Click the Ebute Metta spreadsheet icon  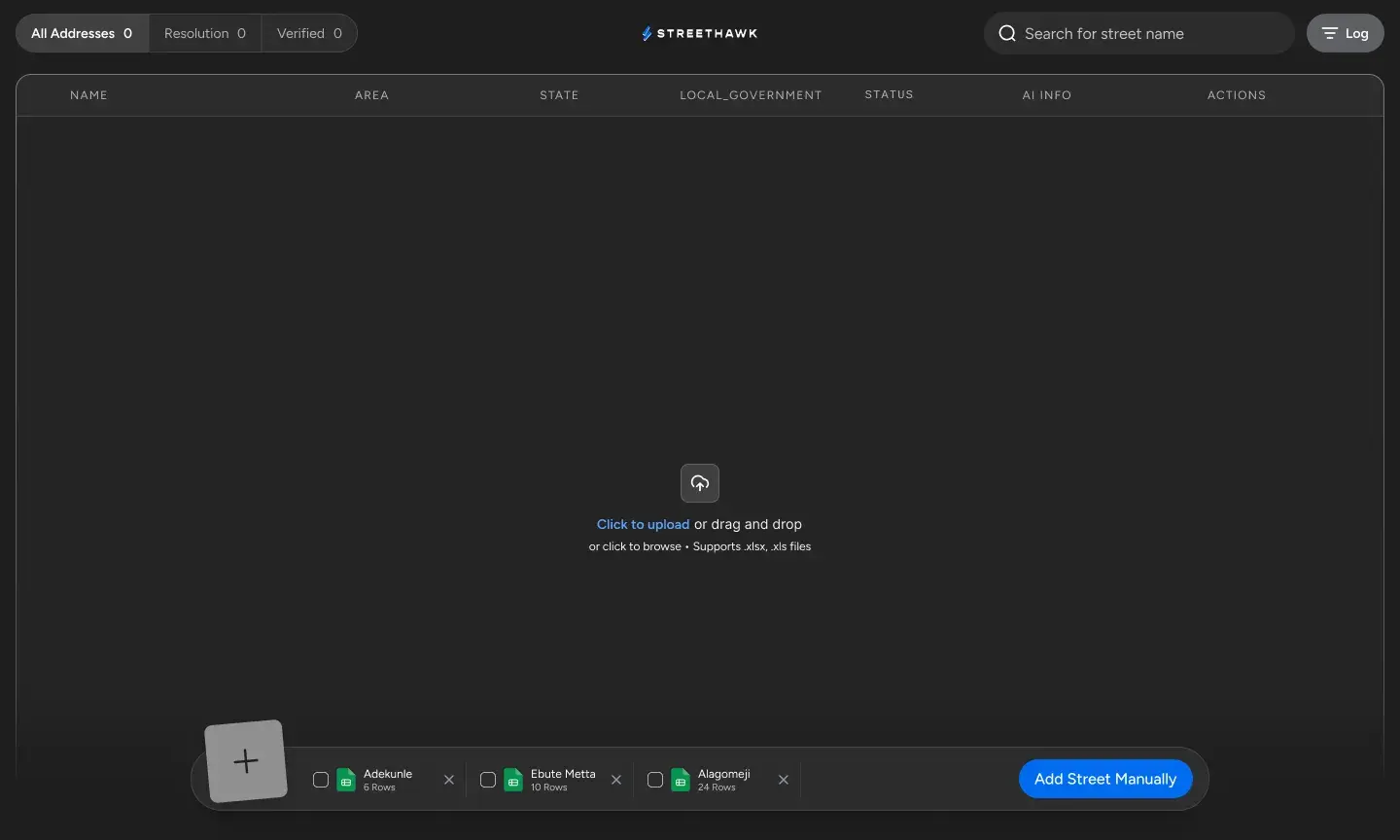coord(513,780)
